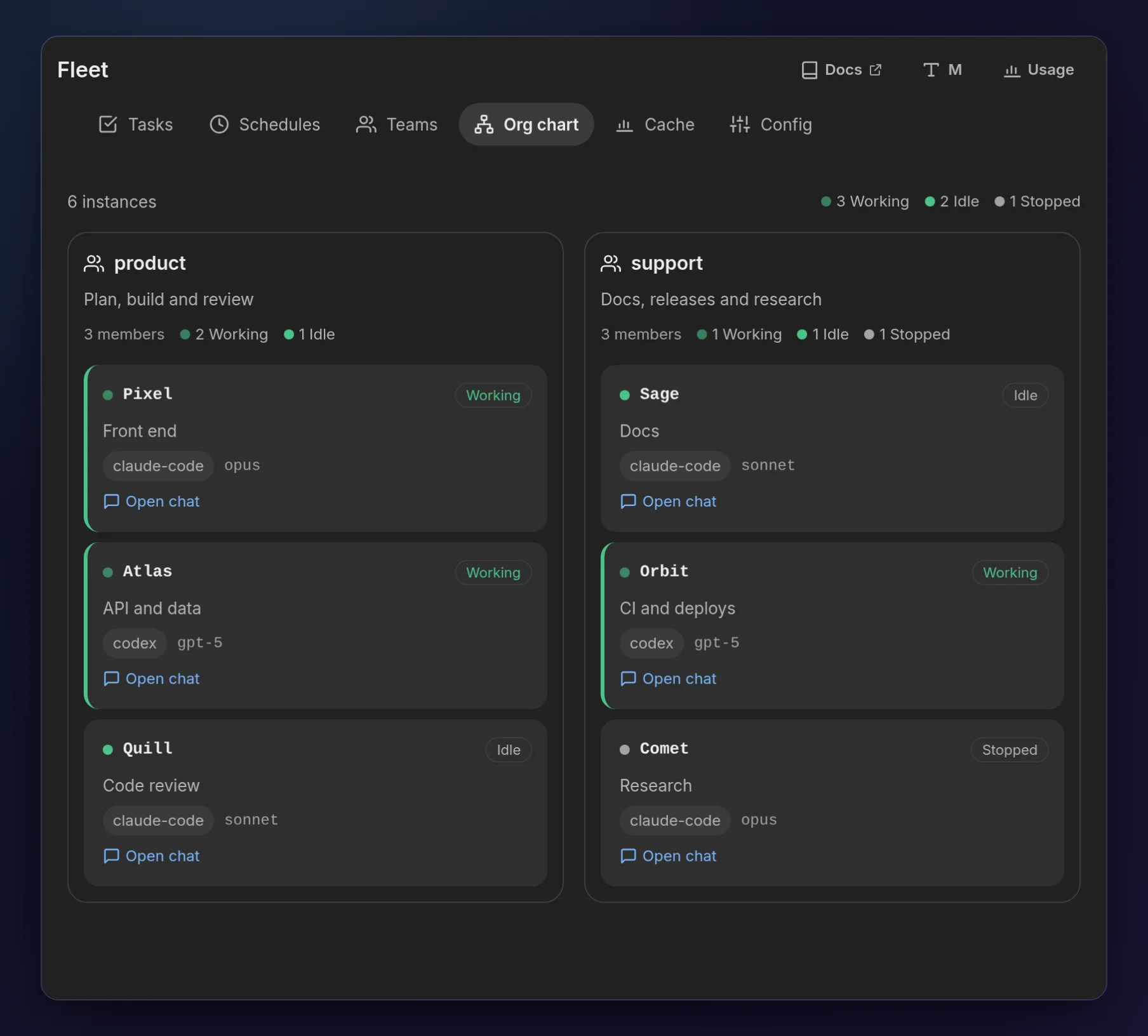The height and width of the screenshot is (1036, 1148).
Task: Open the Usage view
Action: (1039, 70)
